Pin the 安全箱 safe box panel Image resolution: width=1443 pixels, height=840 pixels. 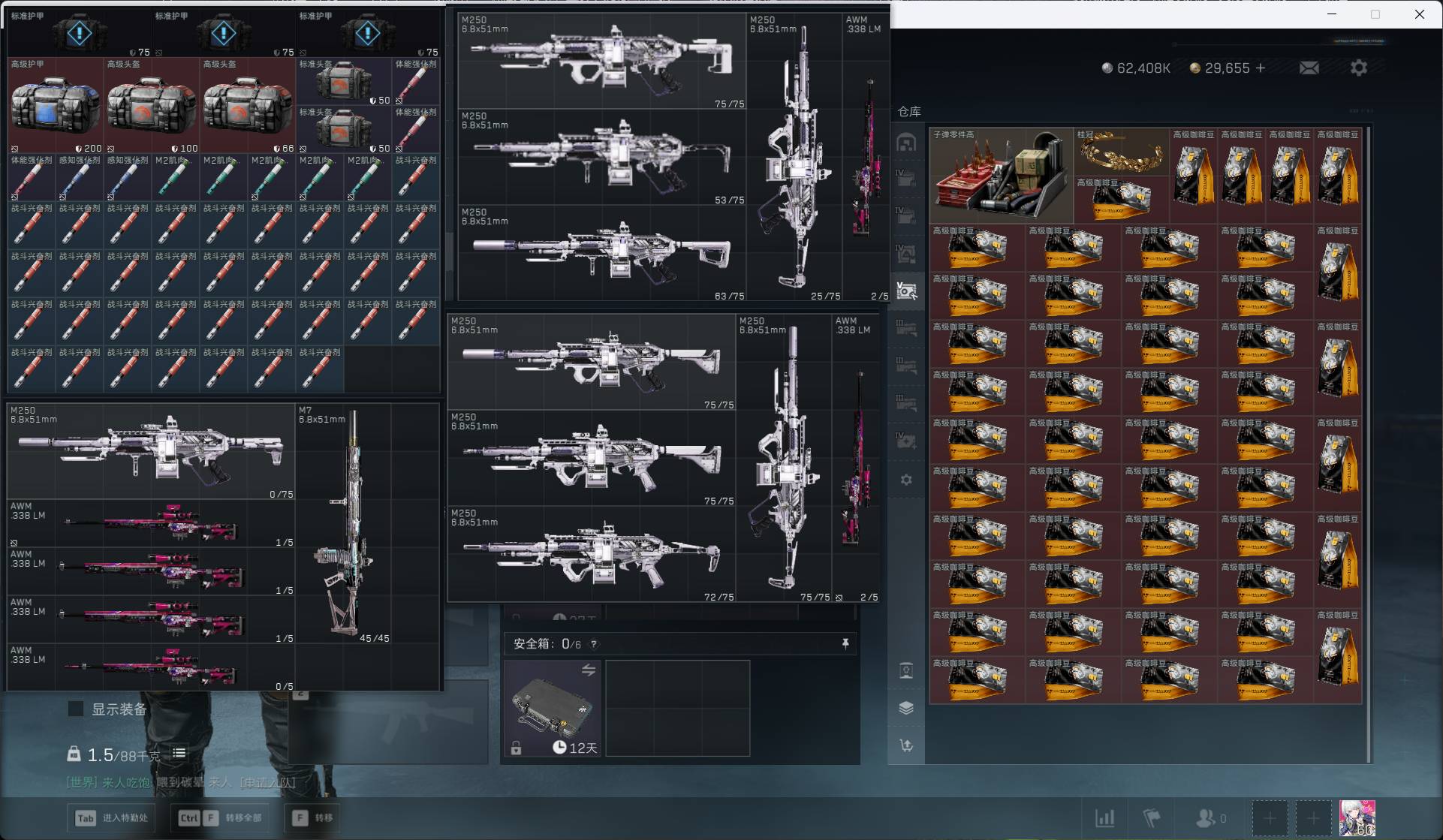[x=845, y=644]
